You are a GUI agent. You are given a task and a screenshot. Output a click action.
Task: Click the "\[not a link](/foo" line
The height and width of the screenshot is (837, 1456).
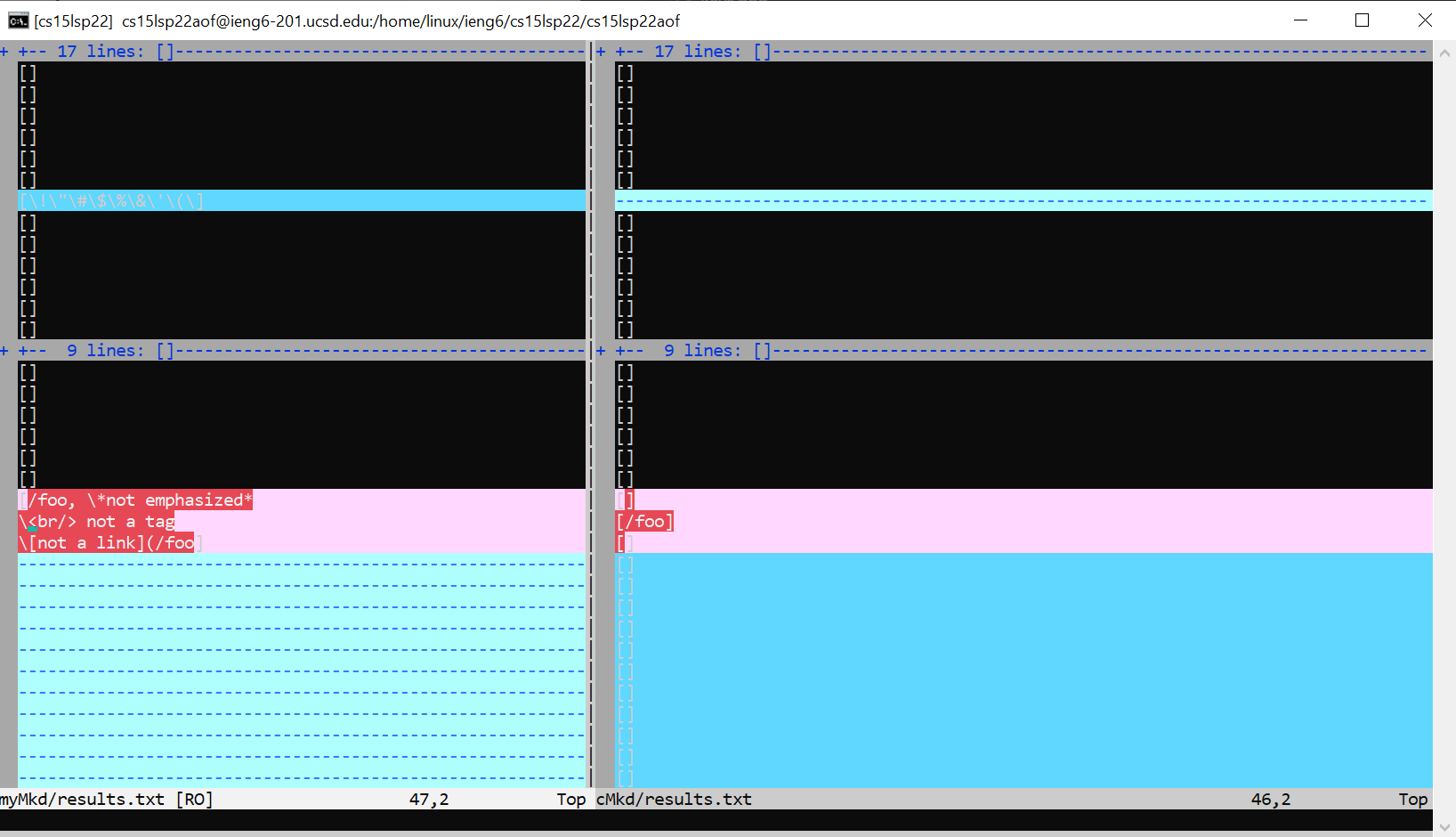point(107,543)
